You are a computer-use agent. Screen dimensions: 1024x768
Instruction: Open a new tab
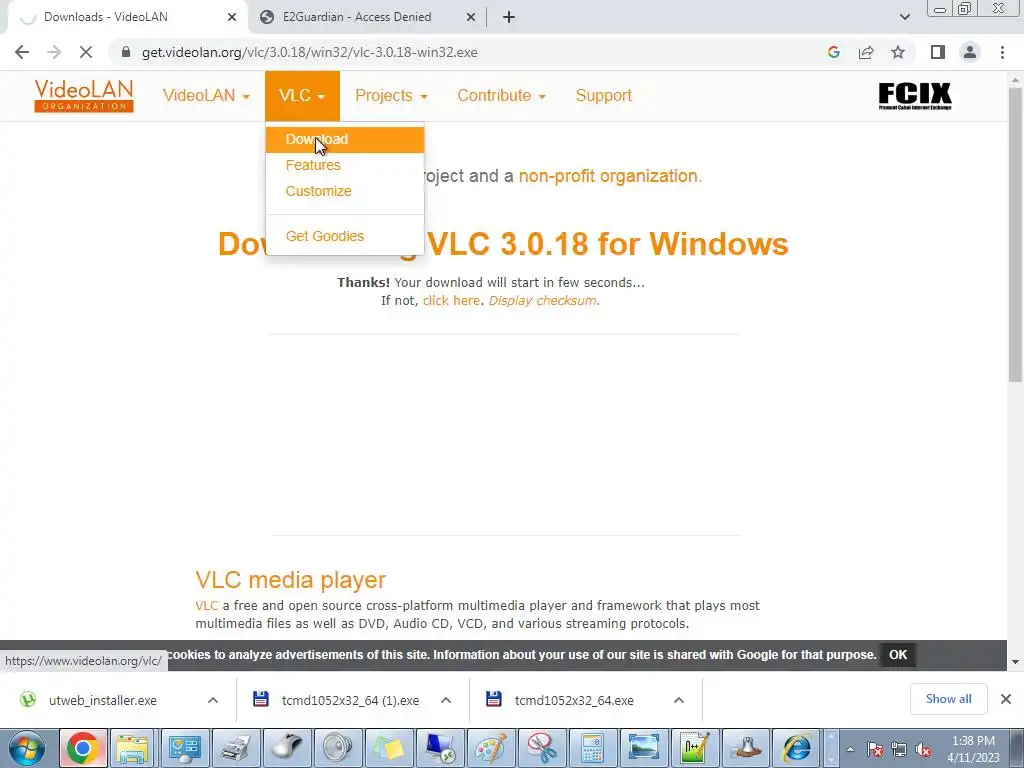click(x=509, y=18)
